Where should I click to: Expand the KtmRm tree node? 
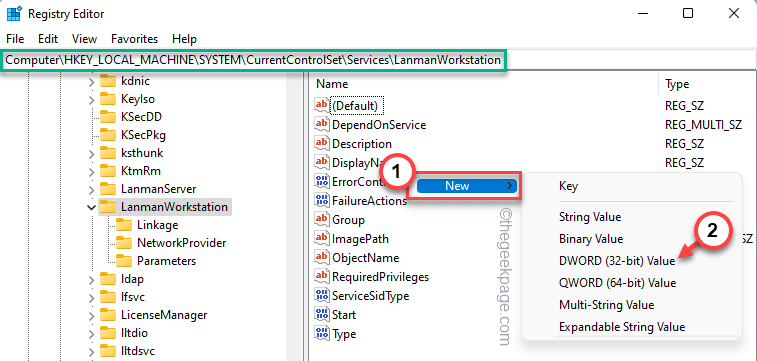(91, 172)
